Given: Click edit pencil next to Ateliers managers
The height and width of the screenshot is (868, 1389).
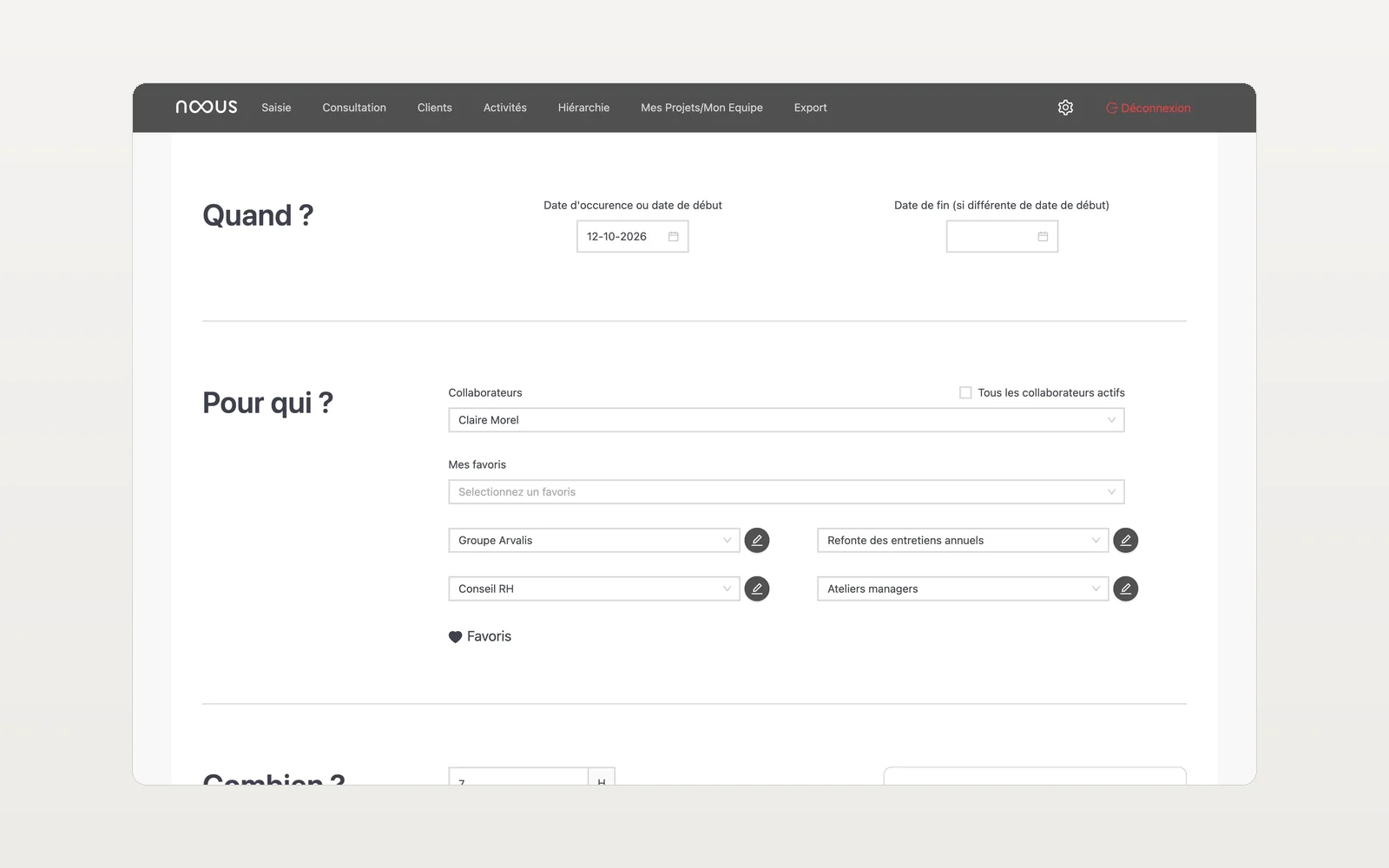Looking at the screenshot, I should 1125,589.
